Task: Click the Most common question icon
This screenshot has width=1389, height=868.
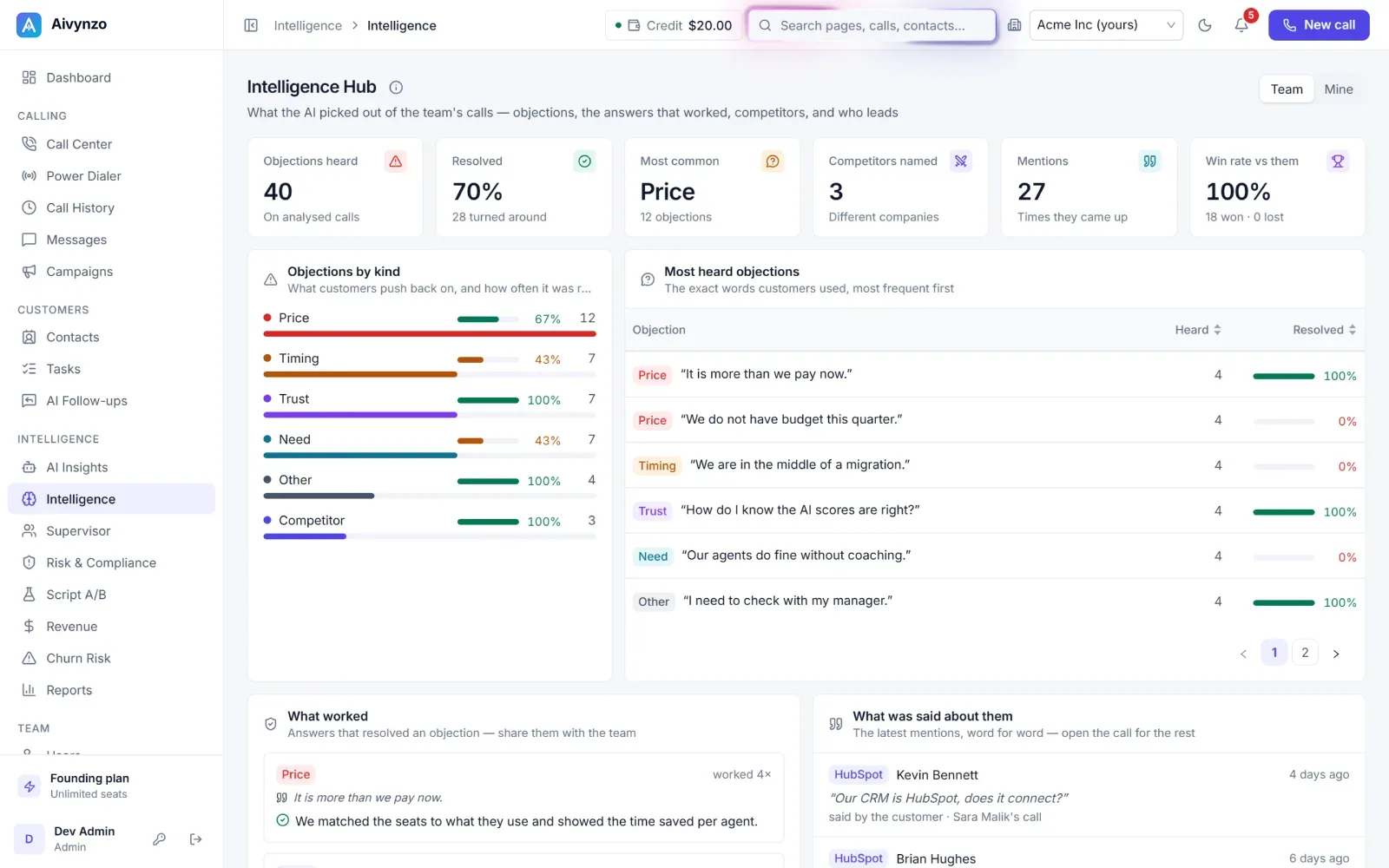Action: coord(773,161)
